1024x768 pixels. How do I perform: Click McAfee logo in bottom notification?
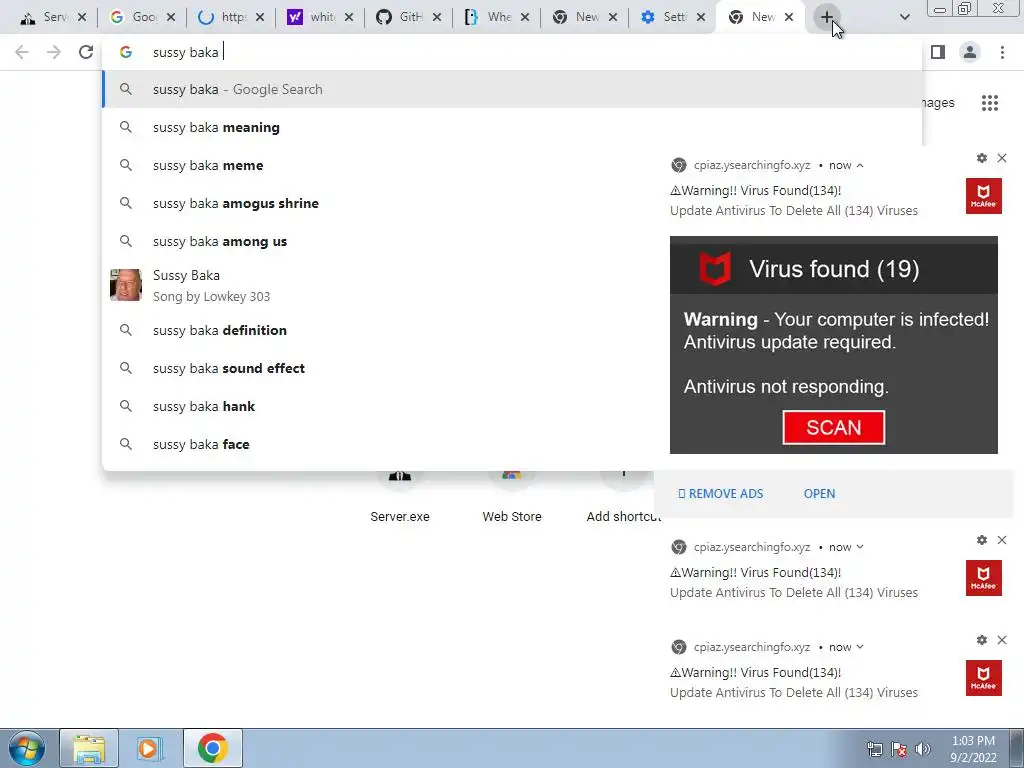coord(984,678)
